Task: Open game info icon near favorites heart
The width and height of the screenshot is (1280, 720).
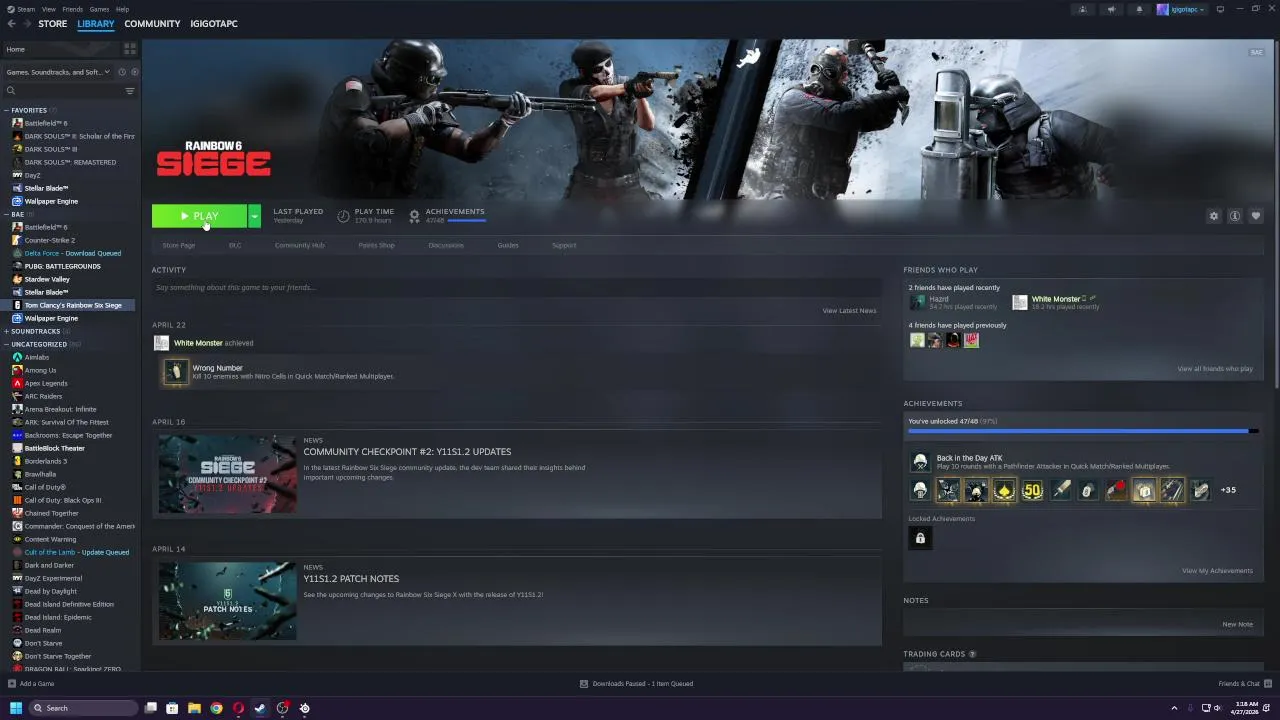Action: [x=1235, y=216]
